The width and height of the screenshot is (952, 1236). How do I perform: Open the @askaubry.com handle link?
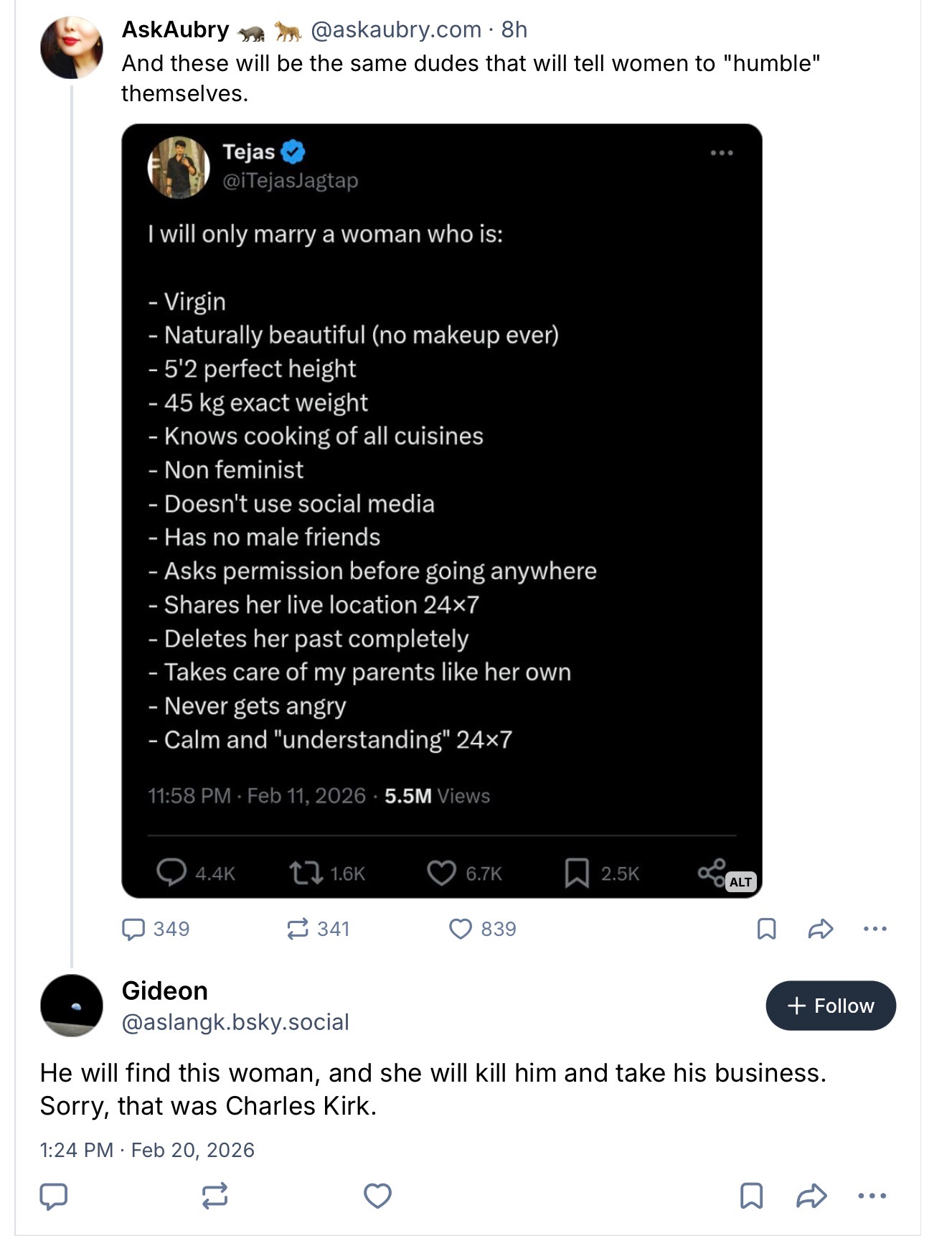point(396,29)
